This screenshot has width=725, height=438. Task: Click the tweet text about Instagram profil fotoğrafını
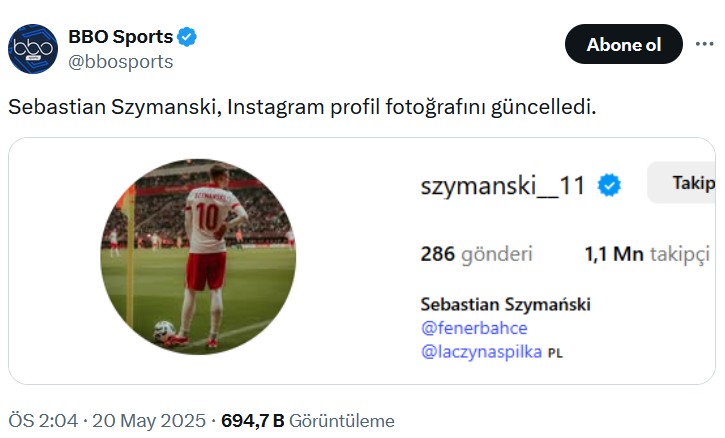coord(302,106)
